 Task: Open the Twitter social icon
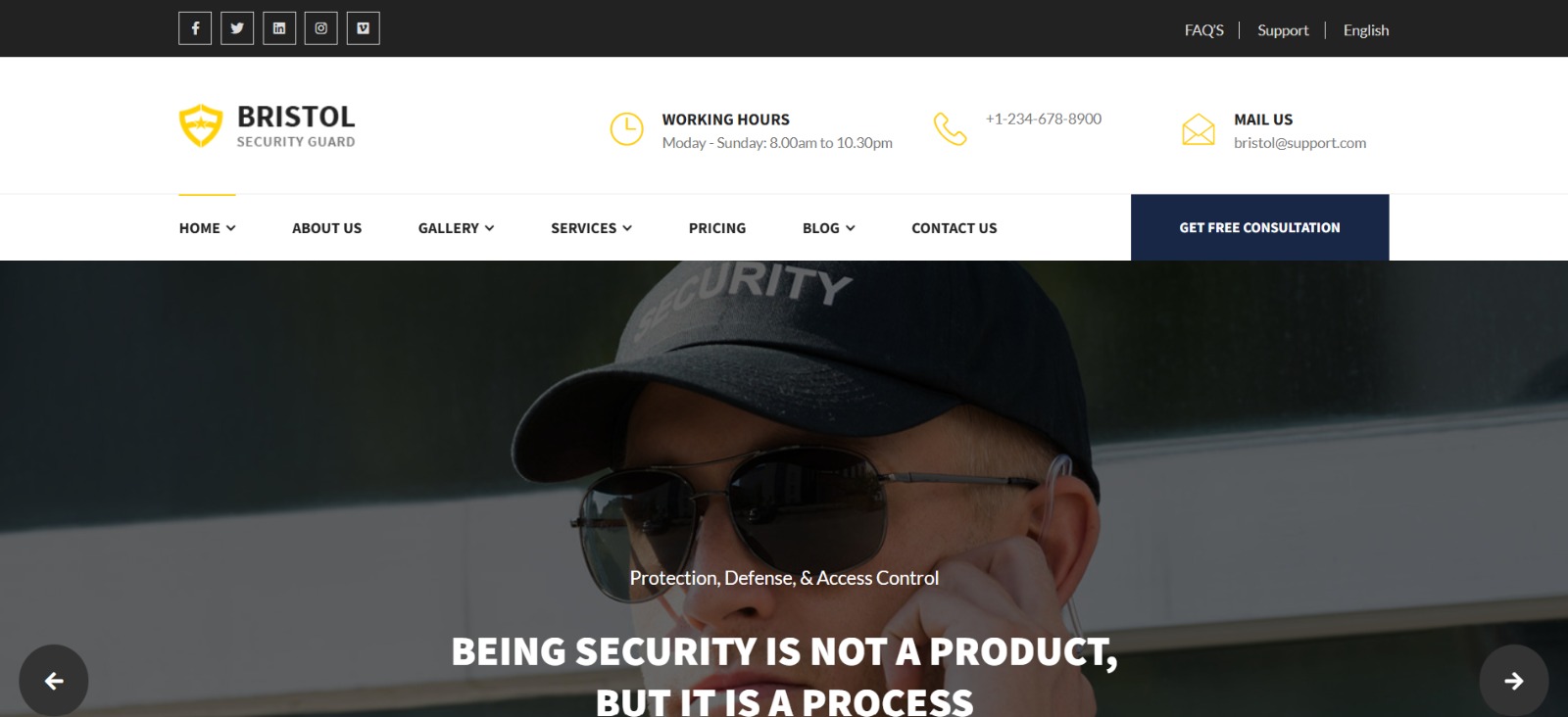coord(237,28)
